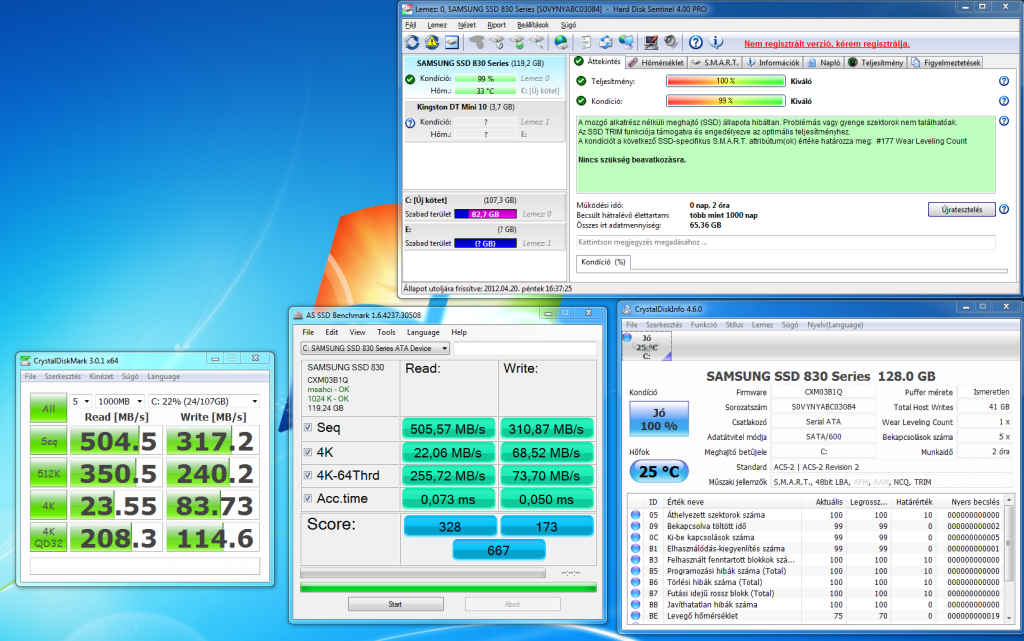
Task: Open the Riport menu in Hard Disk Sentinel
Action: [x=496, y=25]
